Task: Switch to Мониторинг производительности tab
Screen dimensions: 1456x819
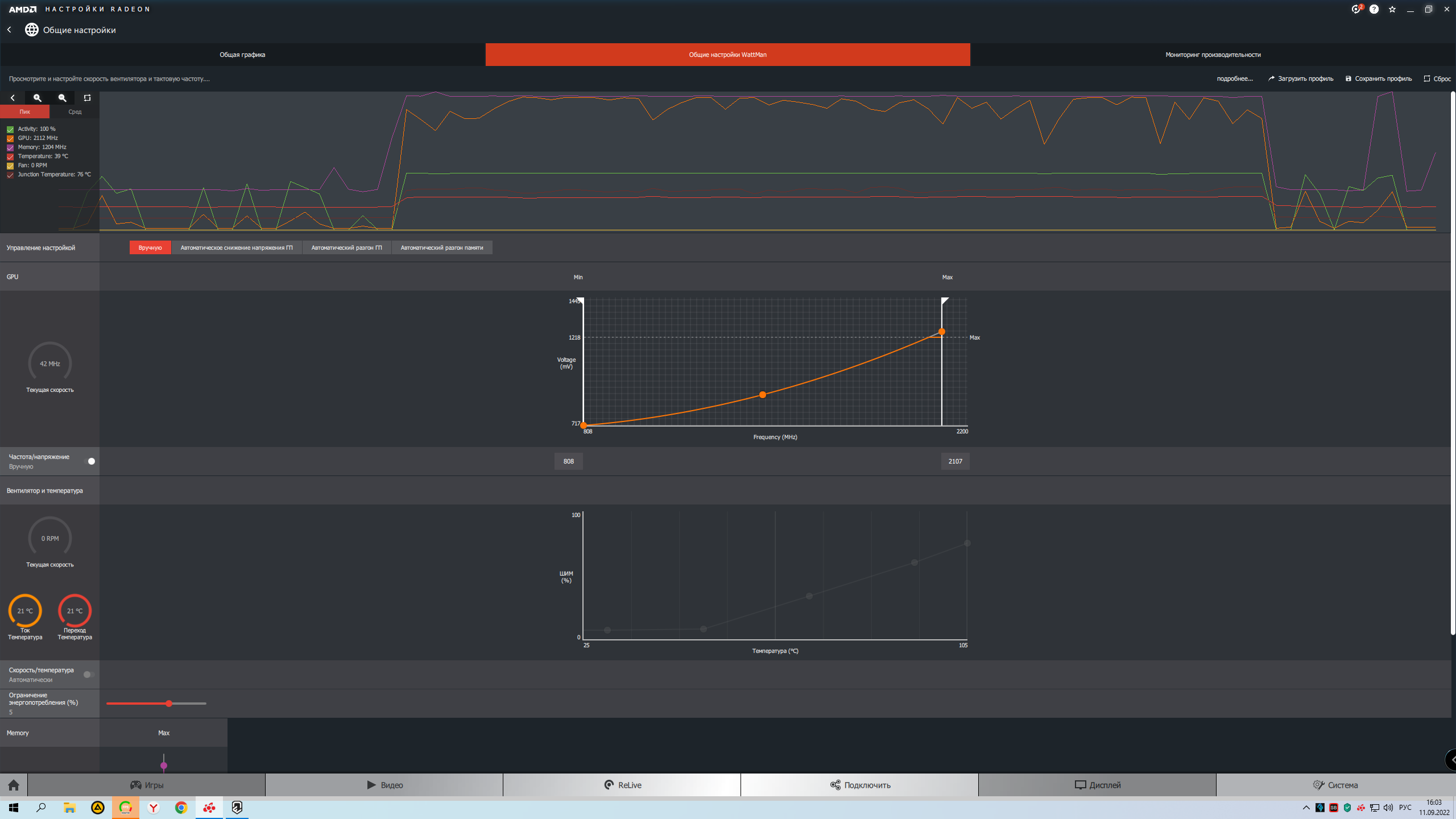Action: [x=1213, y=55]
